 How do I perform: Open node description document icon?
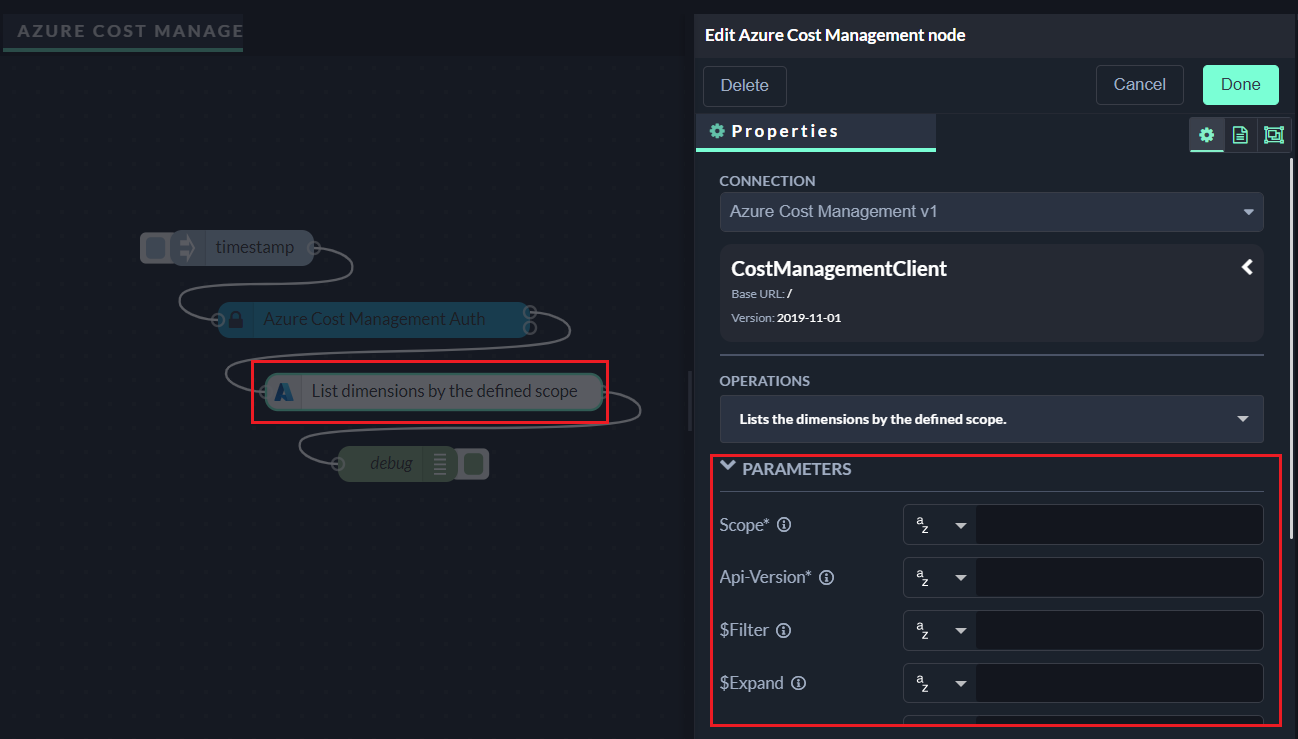(x=1240, y=135)
